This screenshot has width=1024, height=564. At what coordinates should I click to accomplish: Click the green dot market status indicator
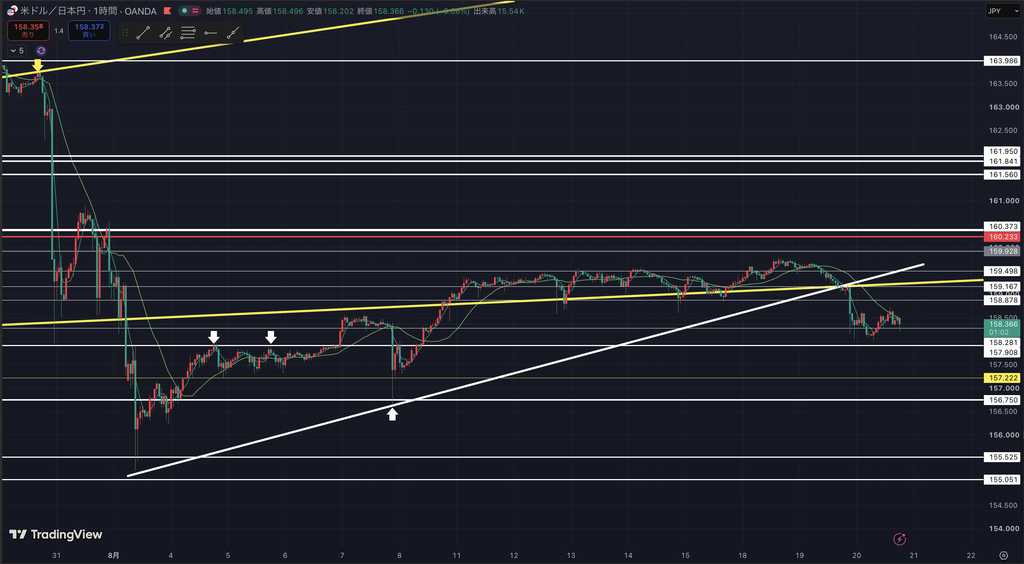(x=184, y=11)
